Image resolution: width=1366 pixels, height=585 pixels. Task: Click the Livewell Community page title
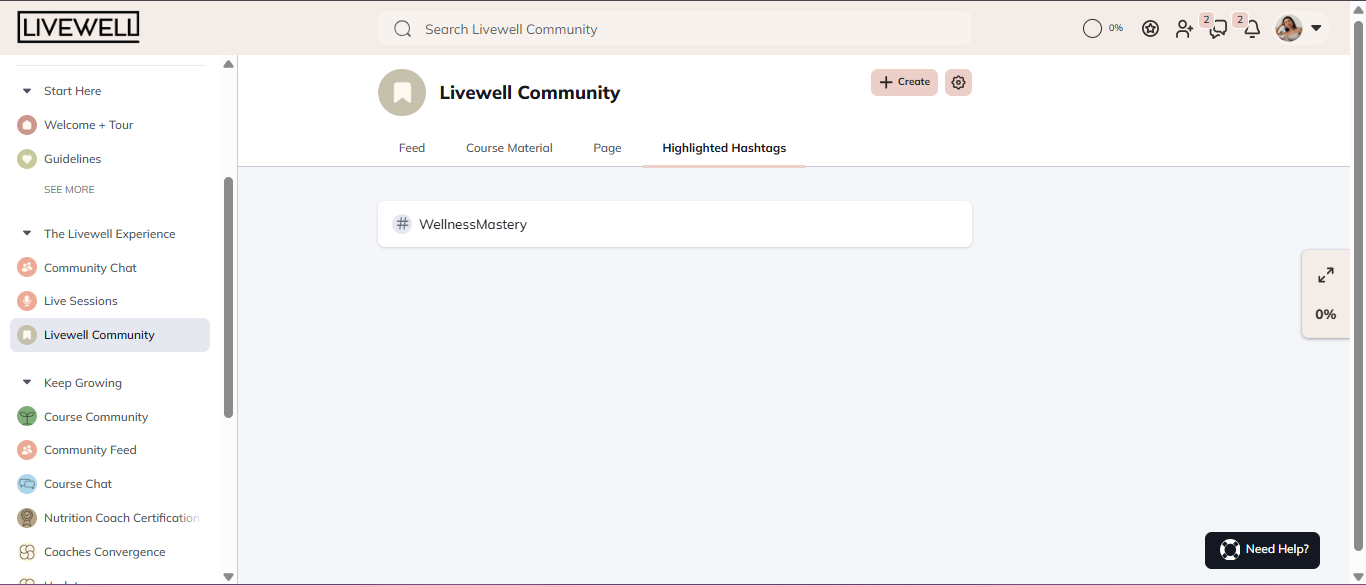point(530,93)
